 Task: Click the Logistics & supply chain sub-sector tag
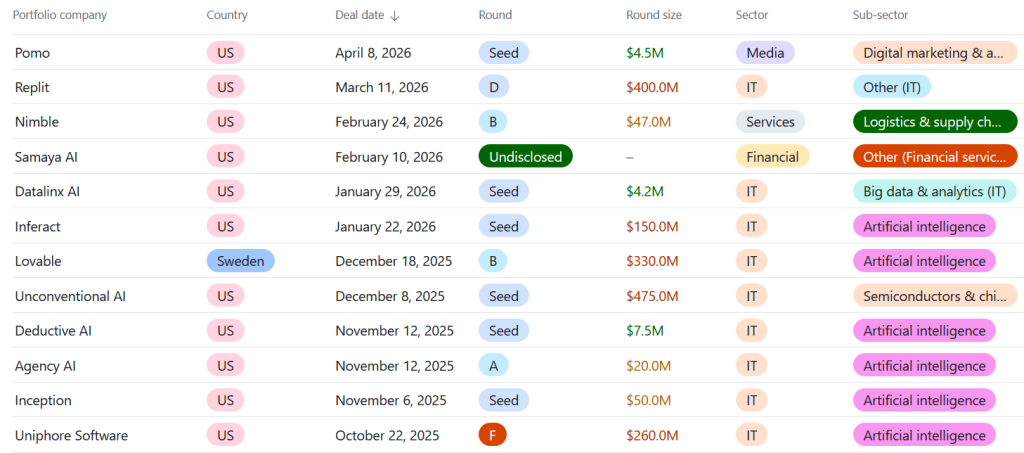point(934,122)
